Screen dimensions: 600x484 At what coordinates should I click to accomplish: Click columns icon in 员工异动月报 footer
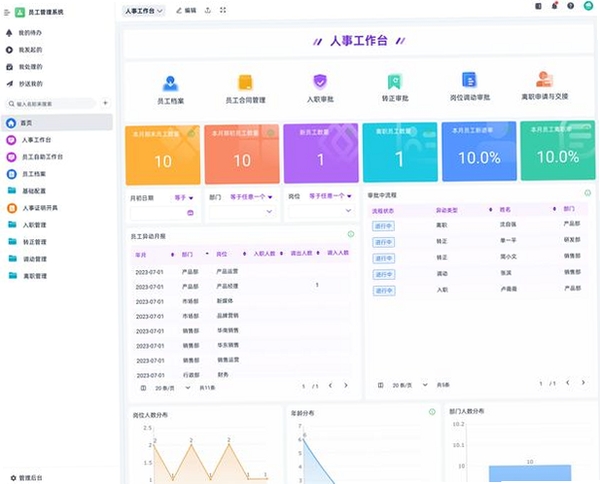click(x=143, y=388)
